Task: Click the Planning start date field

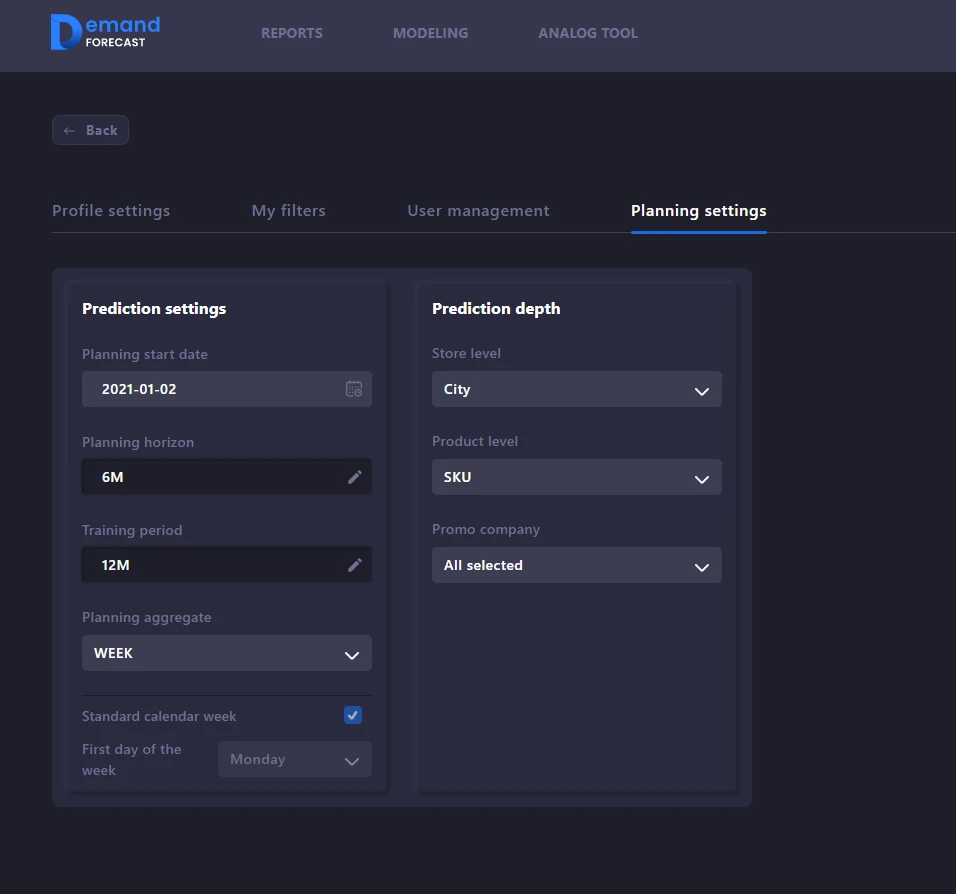Action: [210, 389]
